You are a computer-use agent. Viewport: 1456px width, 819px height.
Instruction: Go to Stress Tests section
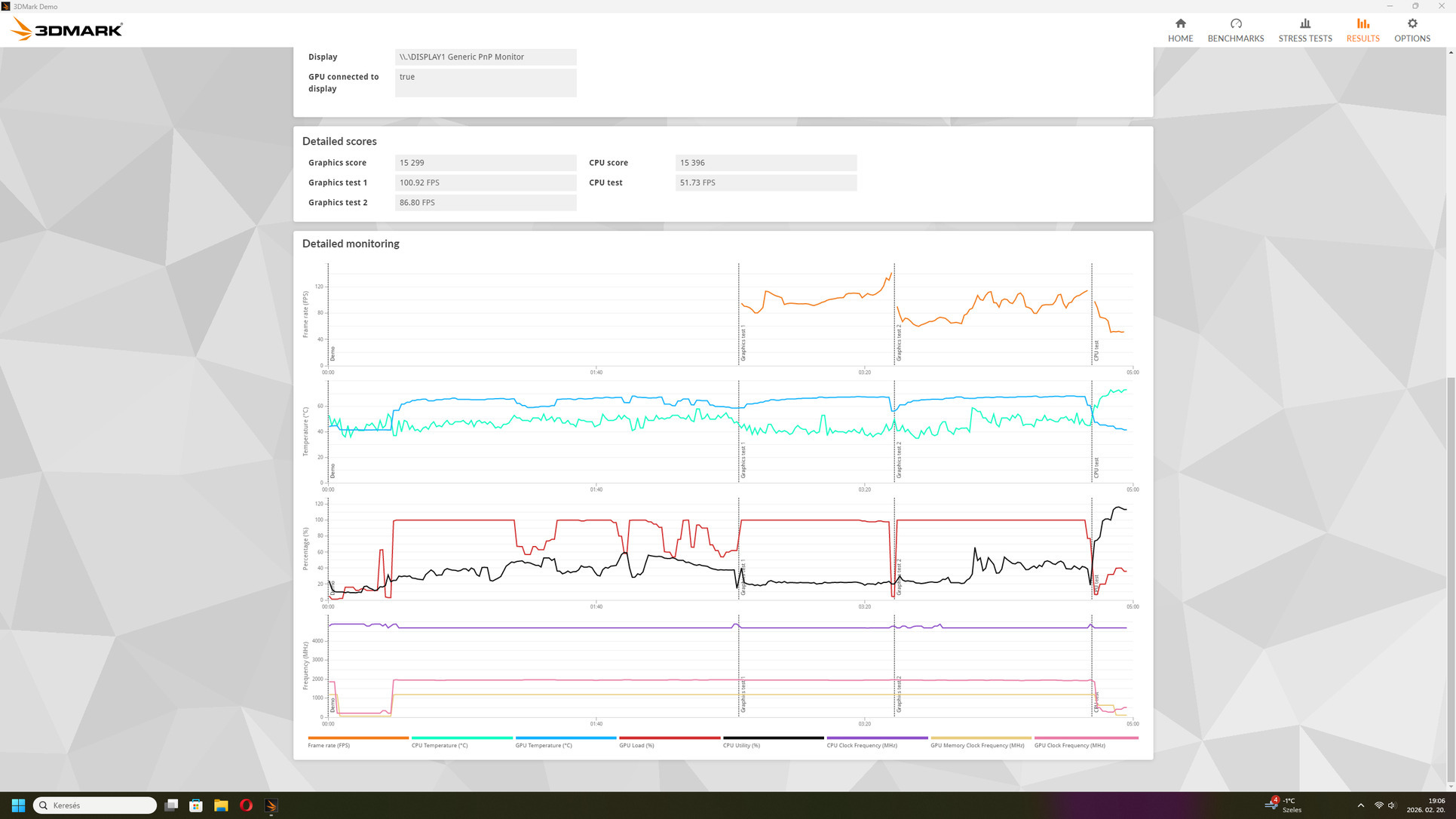[1304, 30]
